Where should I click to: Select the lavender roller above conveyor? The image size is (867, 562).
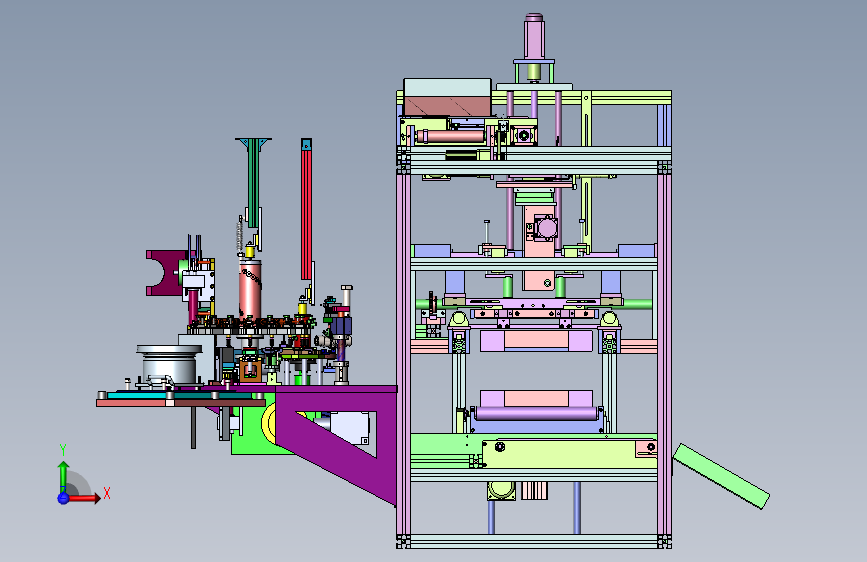535,414
